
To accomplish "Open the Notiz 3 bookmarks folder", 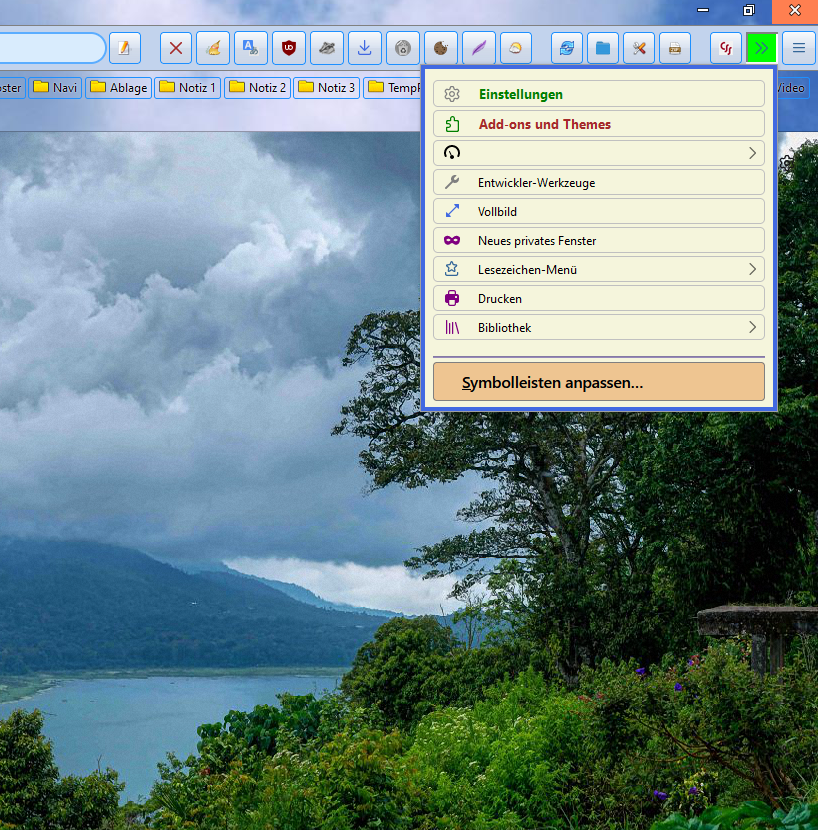I will (x=326, y=87).
